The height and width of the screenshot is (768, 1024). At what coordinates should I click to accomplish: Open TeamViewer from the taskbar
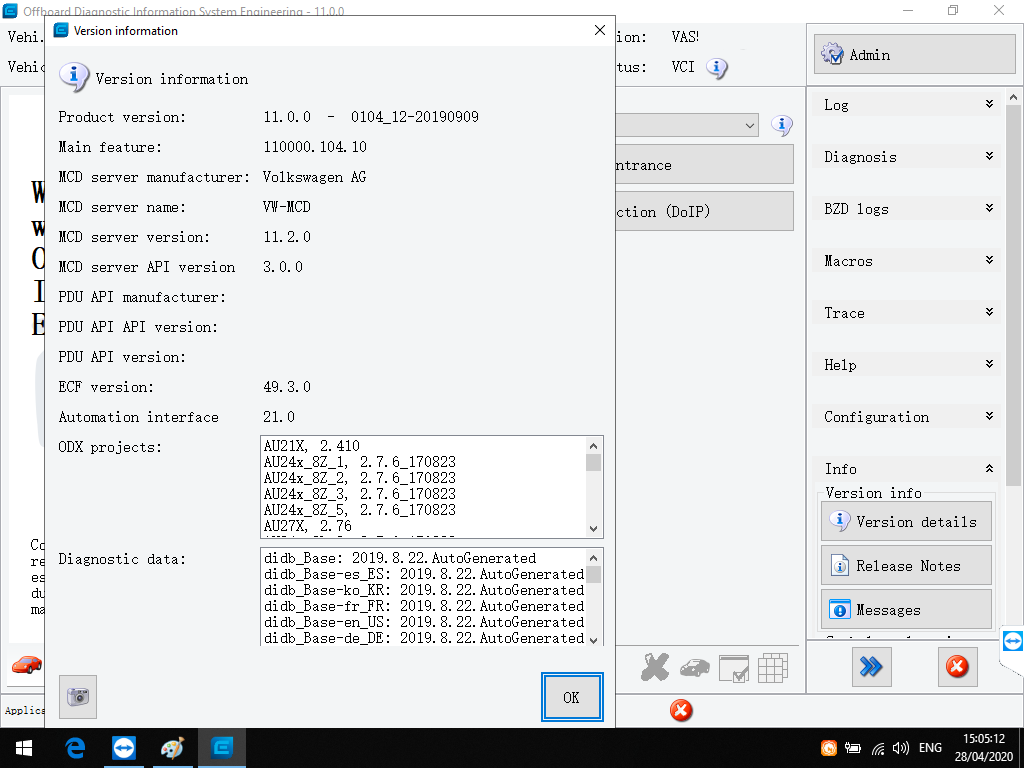click(123, 748)
